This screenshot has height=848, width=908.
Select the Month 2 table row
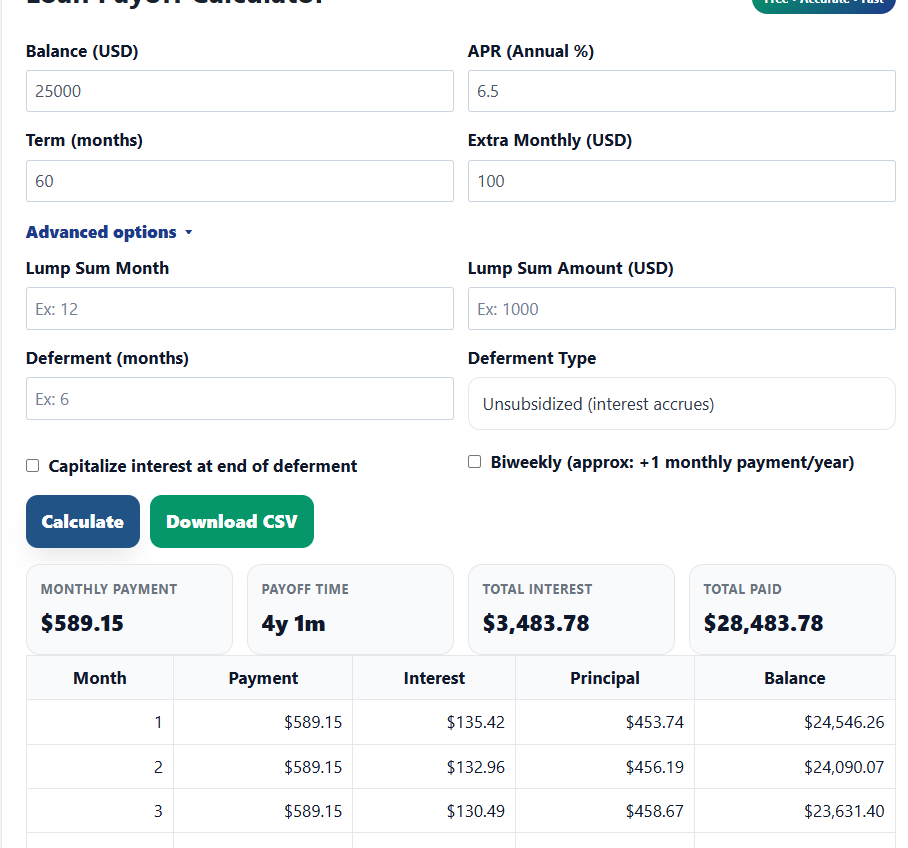tap(460, 767)
